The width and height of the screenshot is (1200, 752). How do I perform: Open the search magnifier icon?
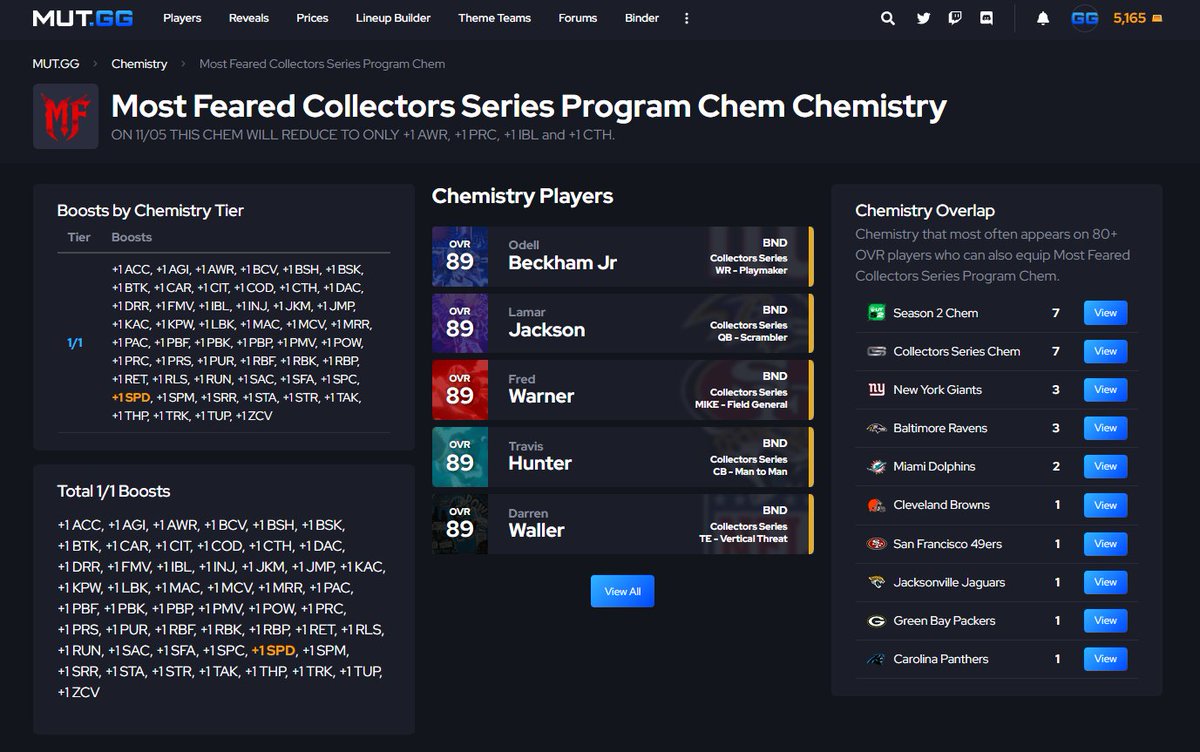[888, 18]
